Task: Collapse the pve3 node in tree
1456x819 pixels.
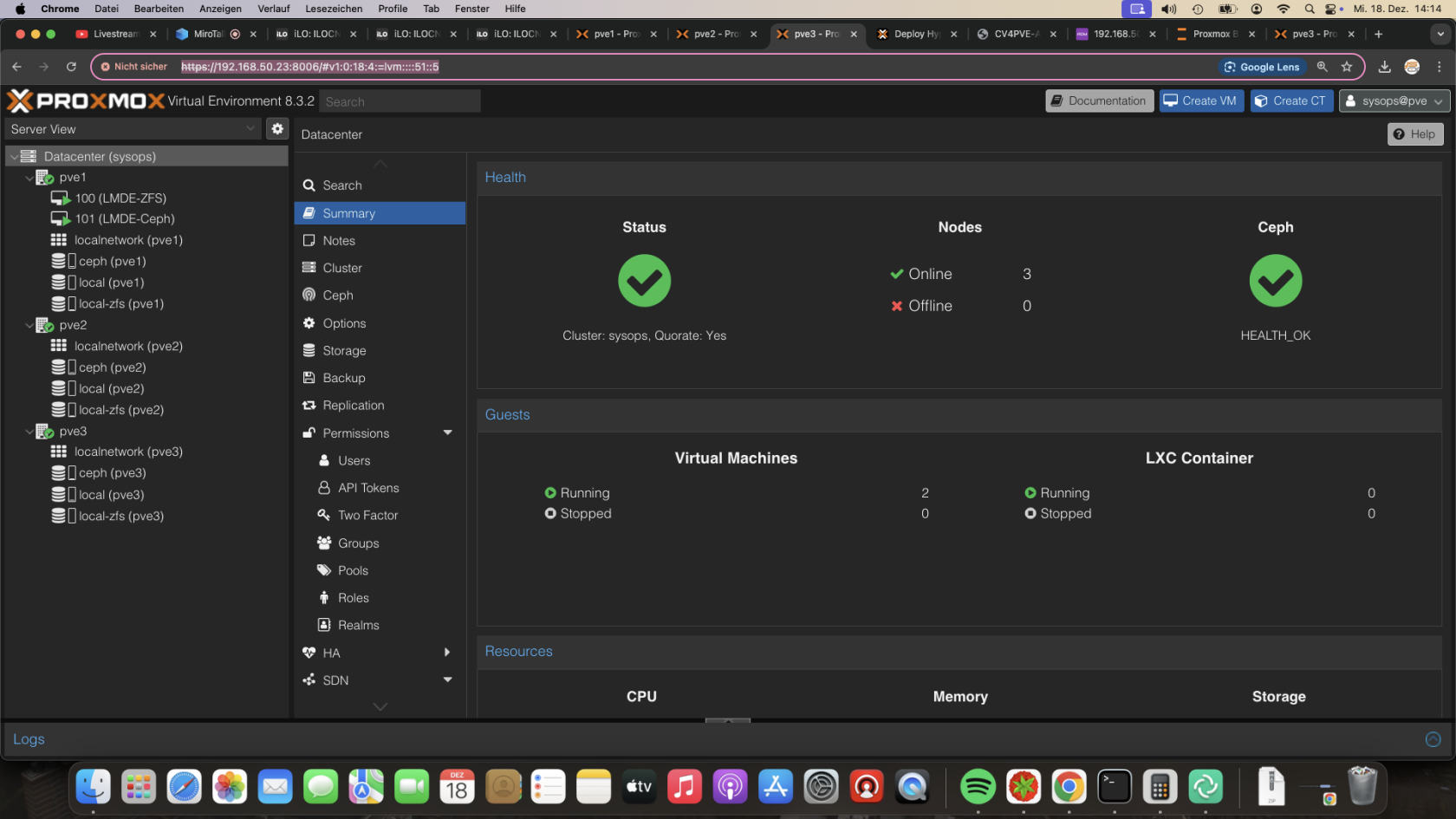Action: pyautogui.click(x=29, y=432)
